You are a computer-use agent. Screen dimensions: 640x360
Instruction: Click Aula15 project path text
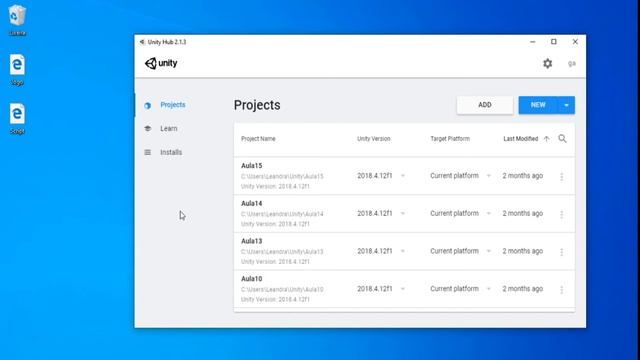[x=282, y=176]
